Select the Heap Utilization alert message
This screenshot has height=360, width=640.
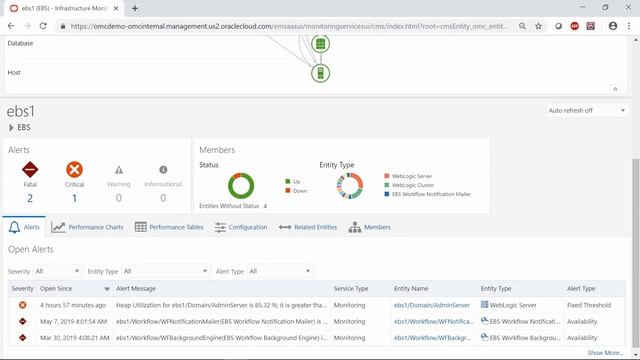tap(221, 305)
